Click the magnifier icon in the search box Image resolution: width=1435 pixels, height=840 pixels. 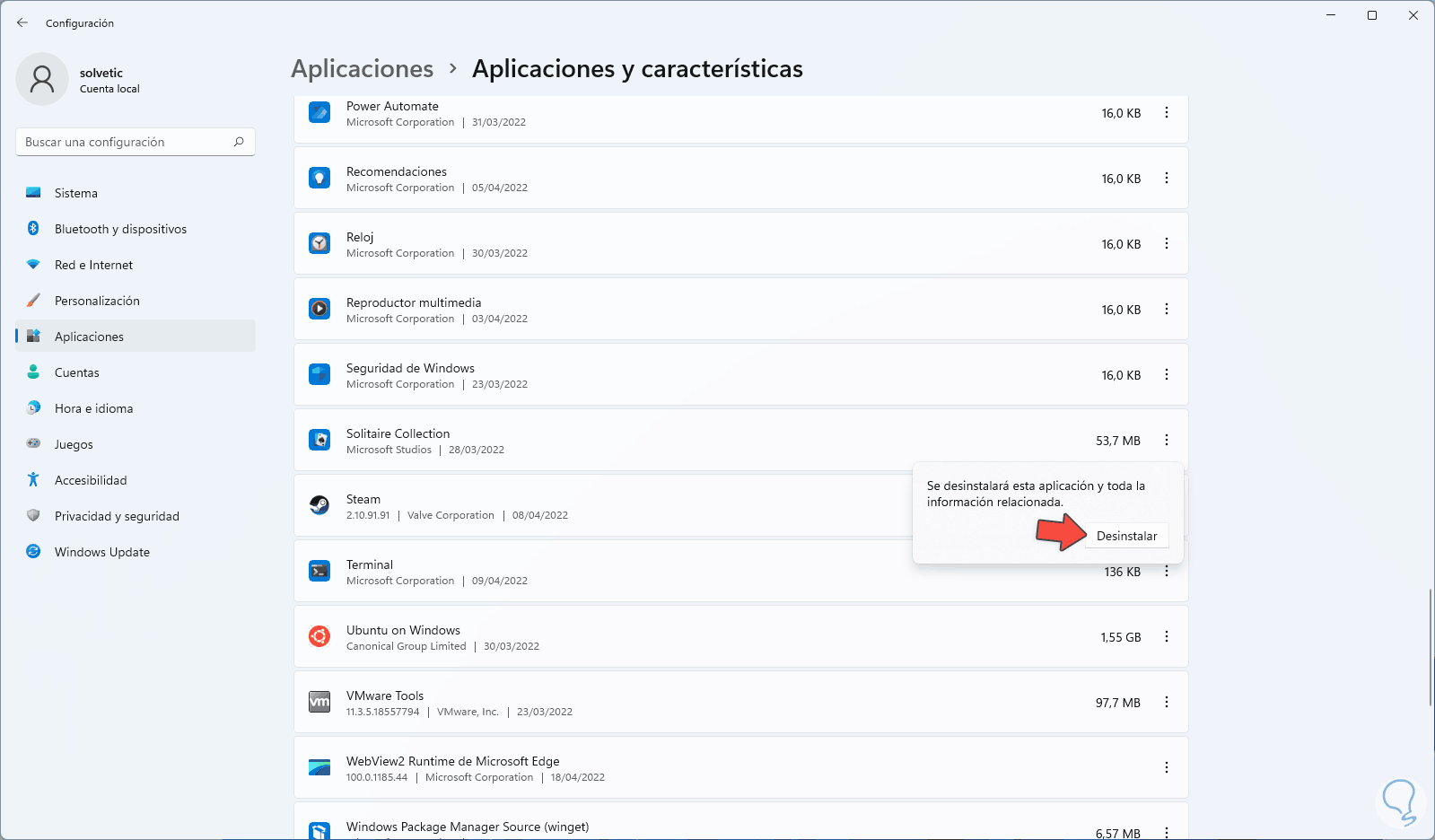(x=239, y=142)
